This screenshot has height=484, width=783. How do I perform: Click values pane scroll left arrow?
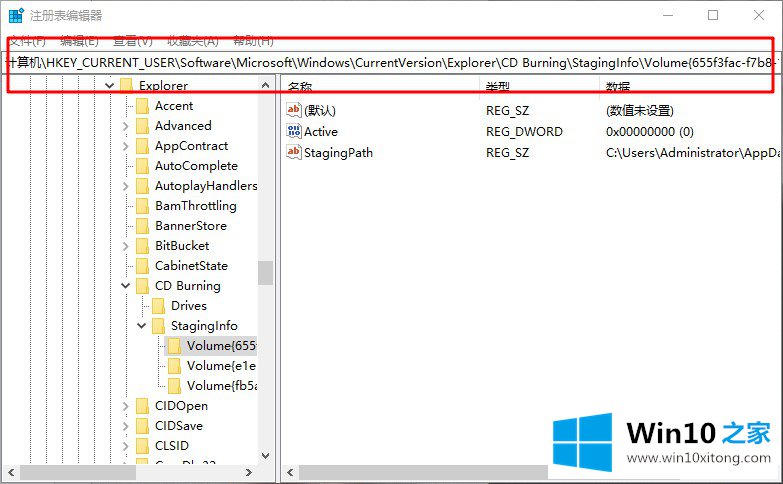point(290,472)
